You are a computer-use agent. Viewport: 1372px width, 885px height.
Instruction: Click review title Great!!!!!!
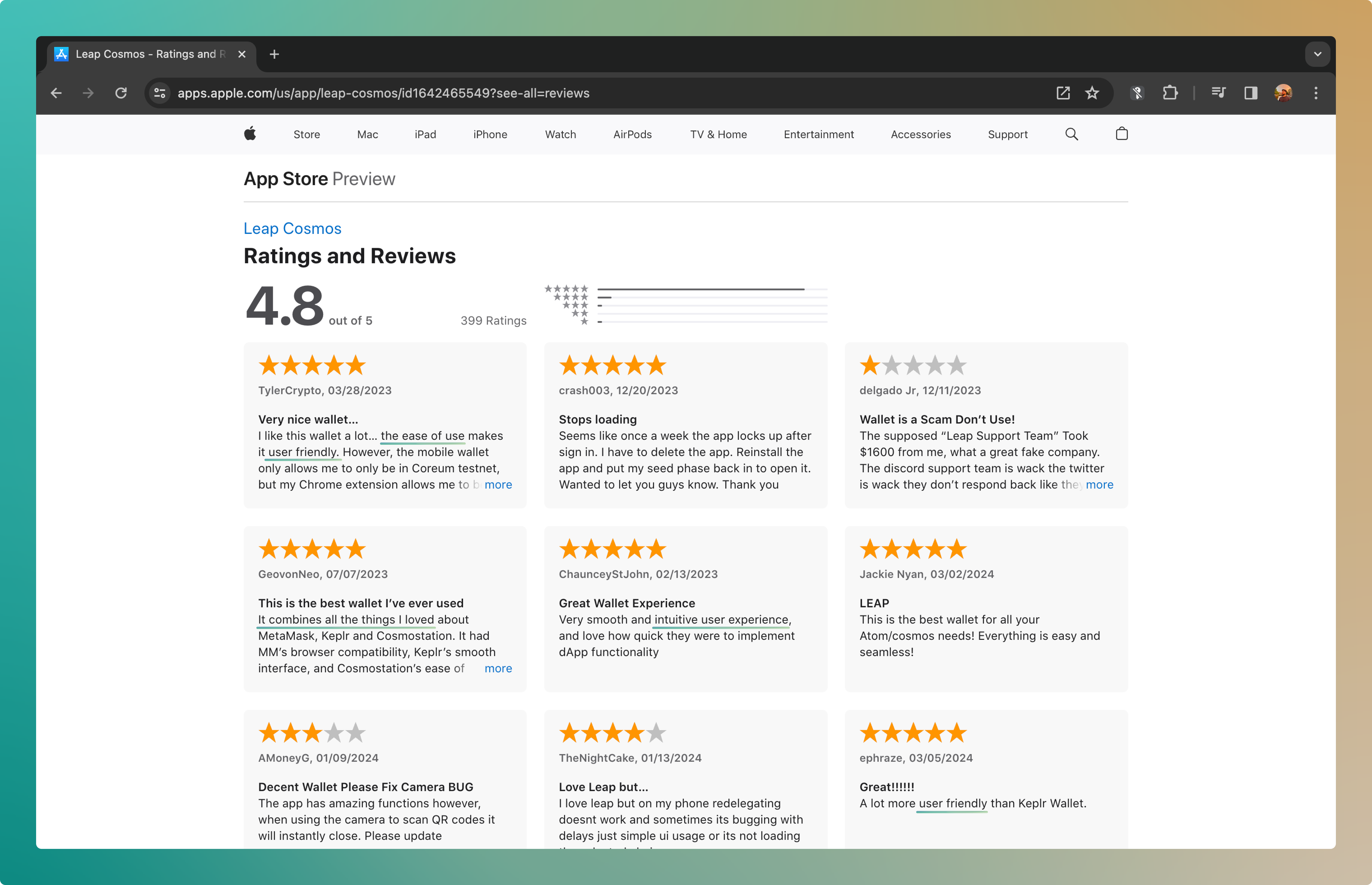click(x=887, y=787)
